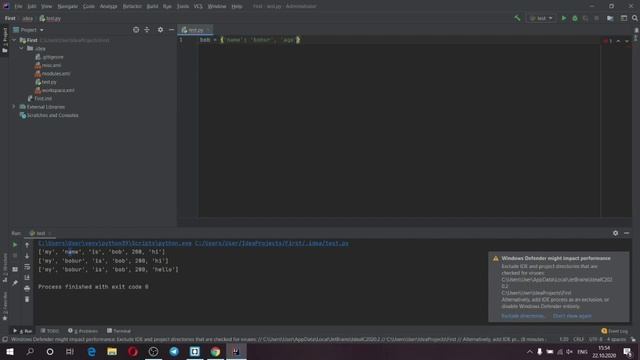This screenshot has height=360, width=640.
Task: Click the Run with Coverage icon
Action: click(585, 18)
